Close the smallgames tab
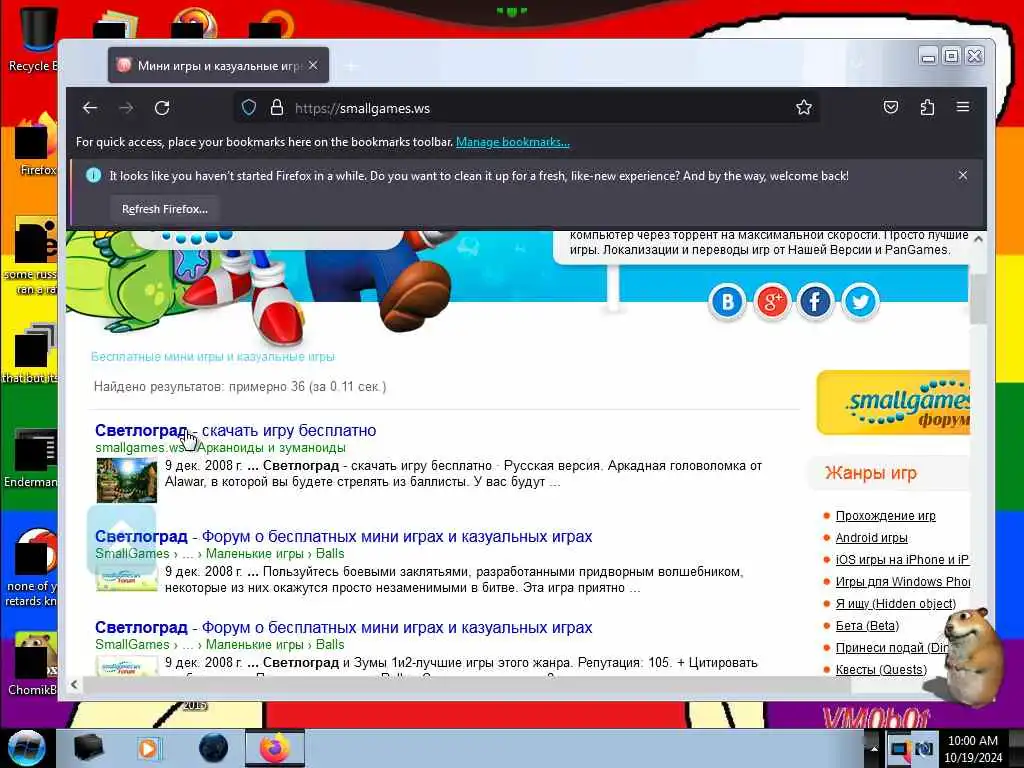Viewport: 1024px width, 768px height. pyautogui.click(x=313, y=65)
